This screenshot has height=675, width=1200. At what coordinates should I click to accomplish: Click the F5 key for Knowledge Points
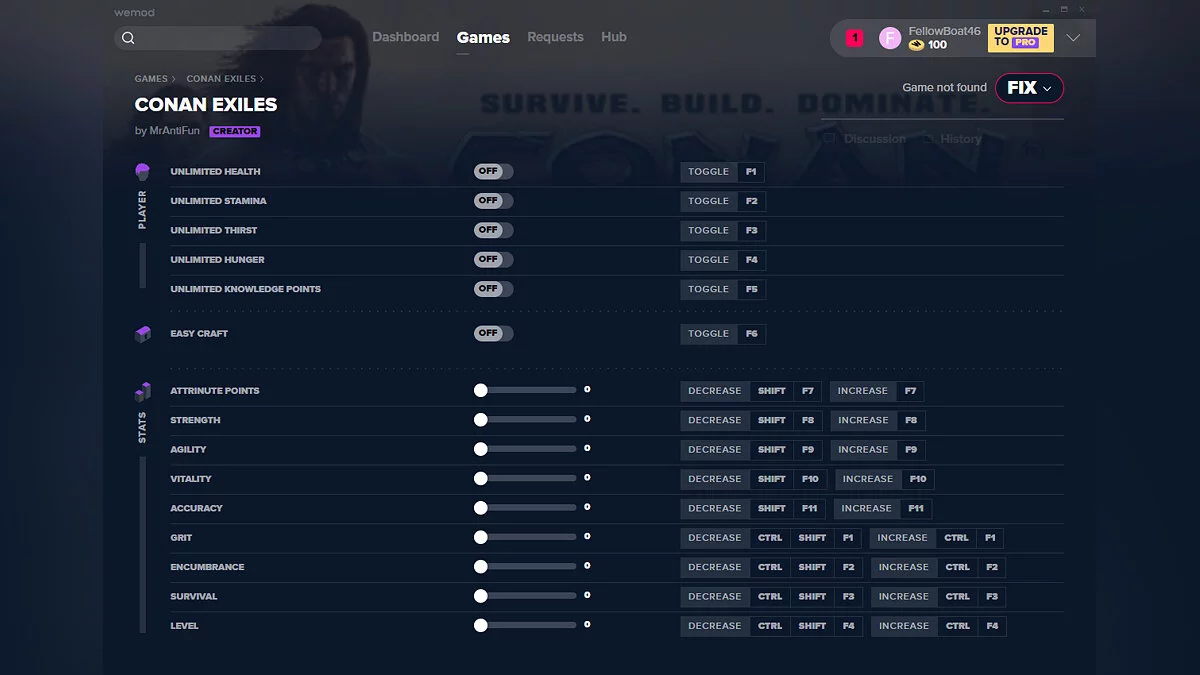tap(751, 289)
